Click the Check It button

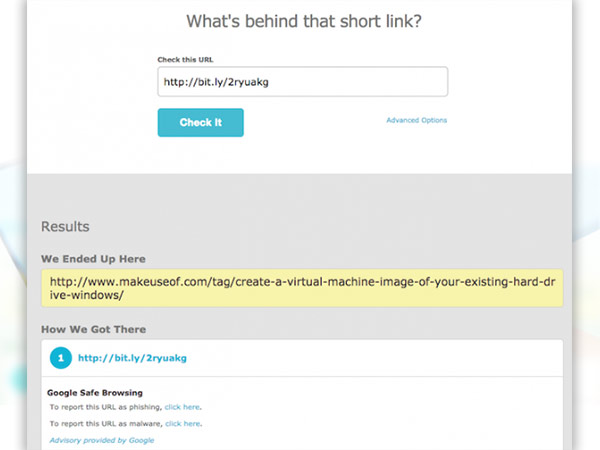200,122
